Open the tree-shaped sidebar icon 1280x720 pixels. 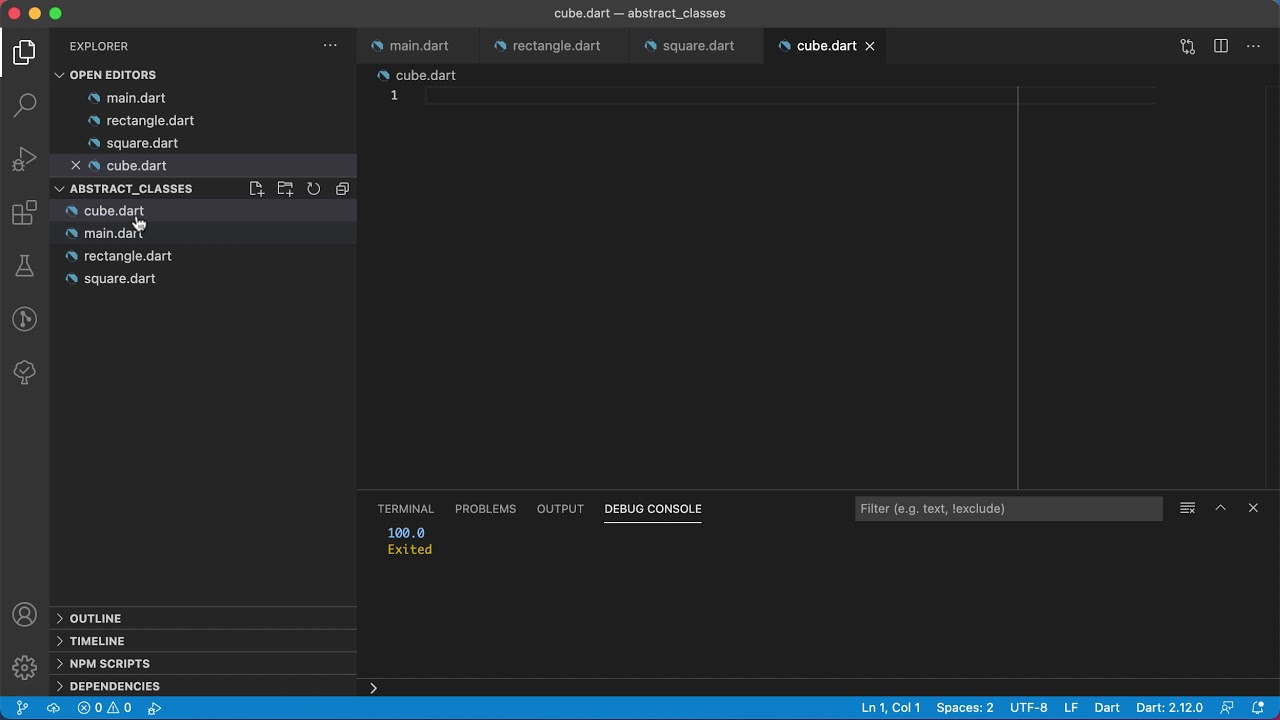click(x=25, y=372)
